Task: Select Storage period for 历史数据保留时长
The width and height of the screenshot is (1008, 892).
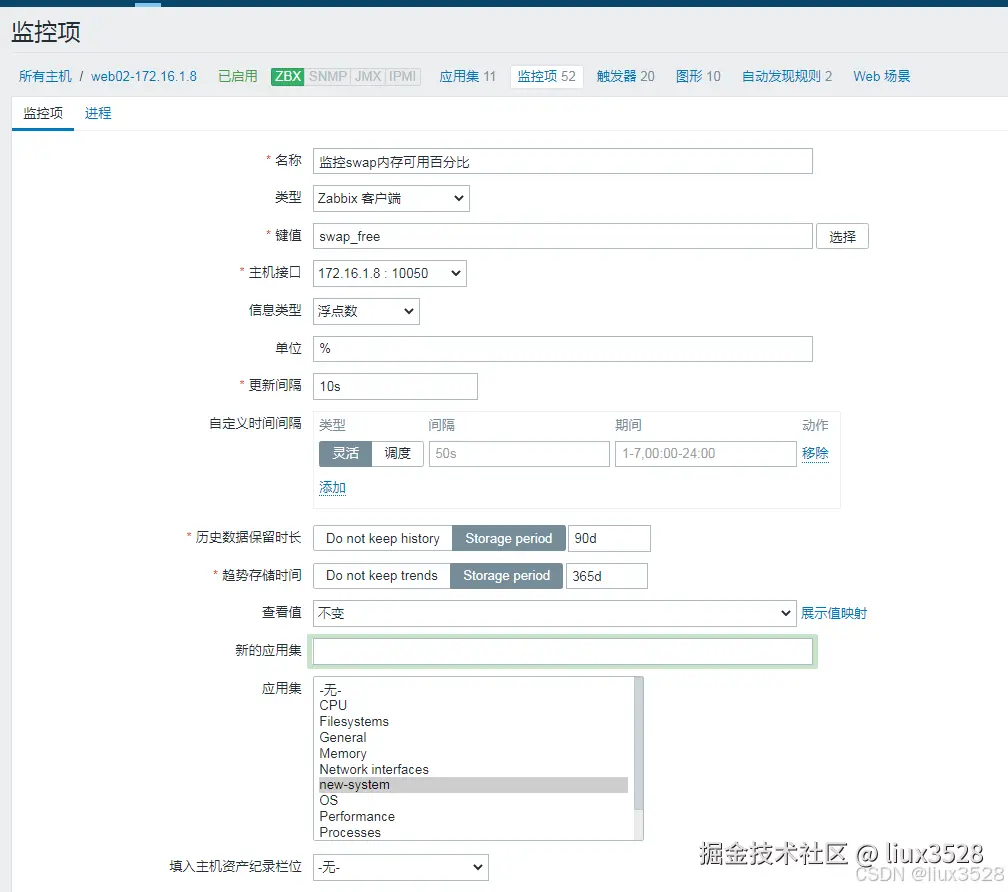Action: click(x=508, y=539)
